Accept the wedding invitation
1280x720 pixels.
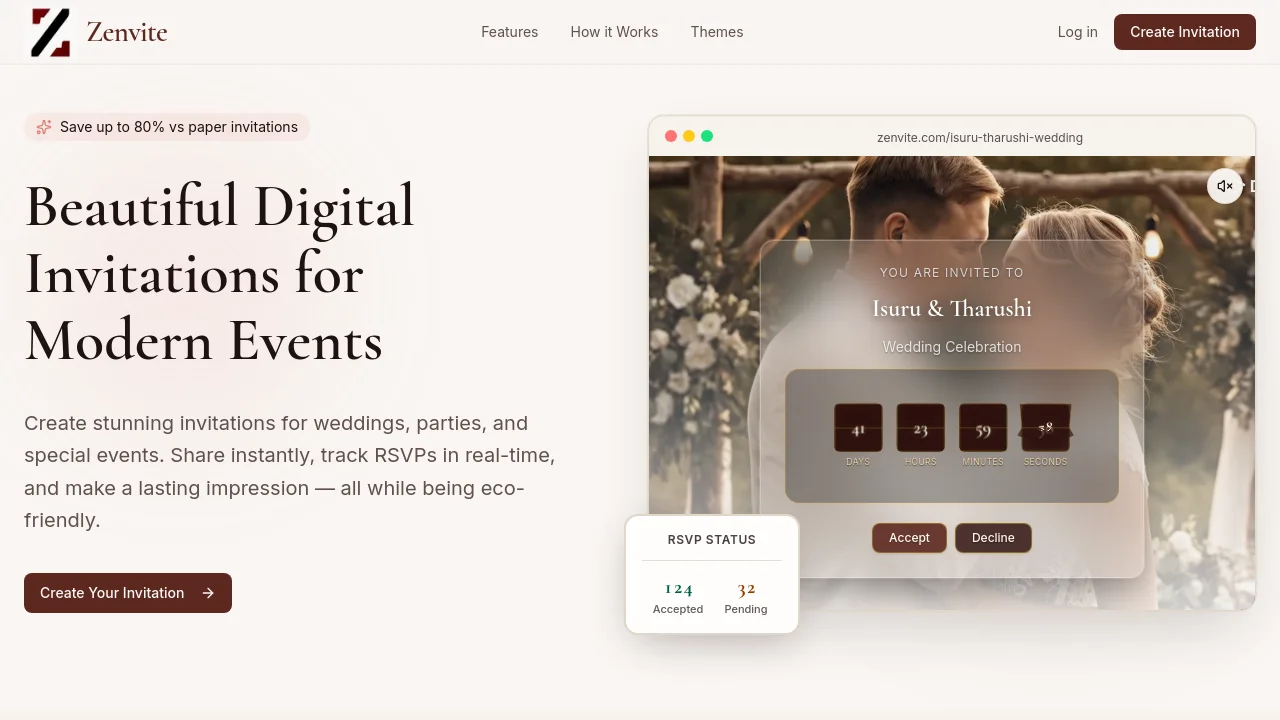tap(909, 538)
